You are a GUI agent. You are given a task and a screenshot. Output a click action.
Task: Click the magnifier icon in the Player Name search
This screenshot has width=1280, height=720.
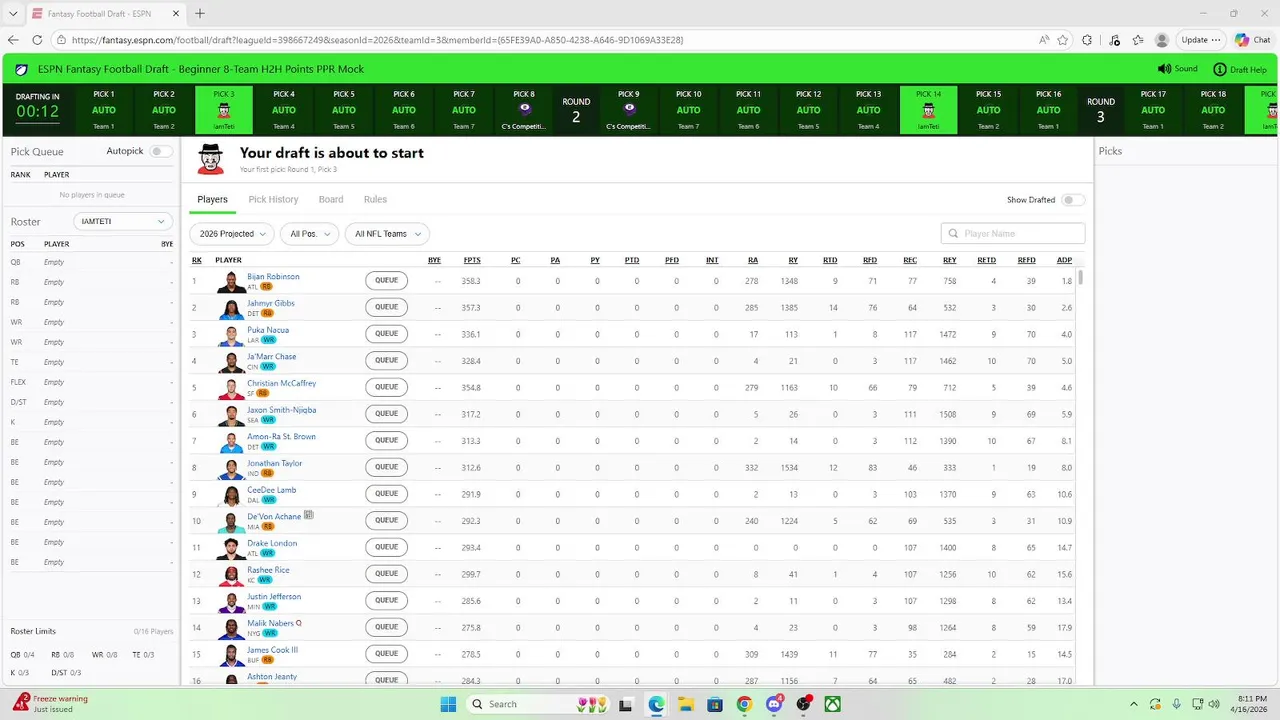955,233
